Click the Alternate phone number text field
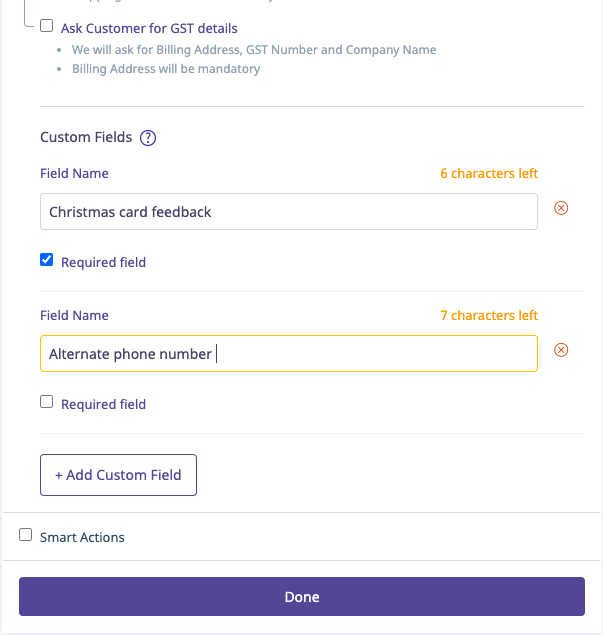 (288, 354)
